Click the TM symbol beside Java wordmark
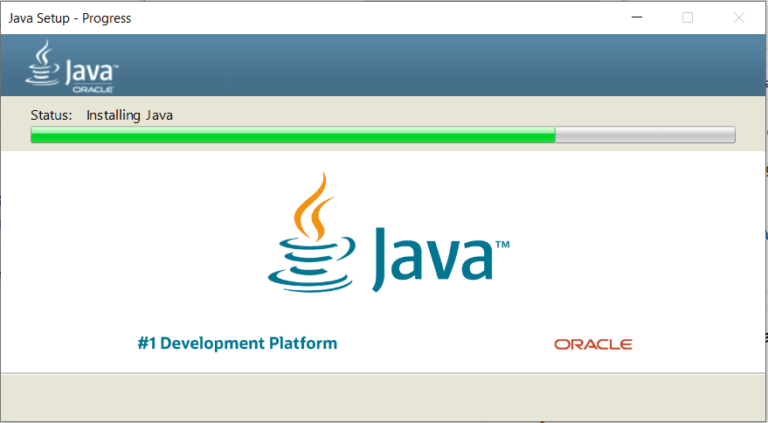This screenshot has width=768, height=423. (503, 244)
